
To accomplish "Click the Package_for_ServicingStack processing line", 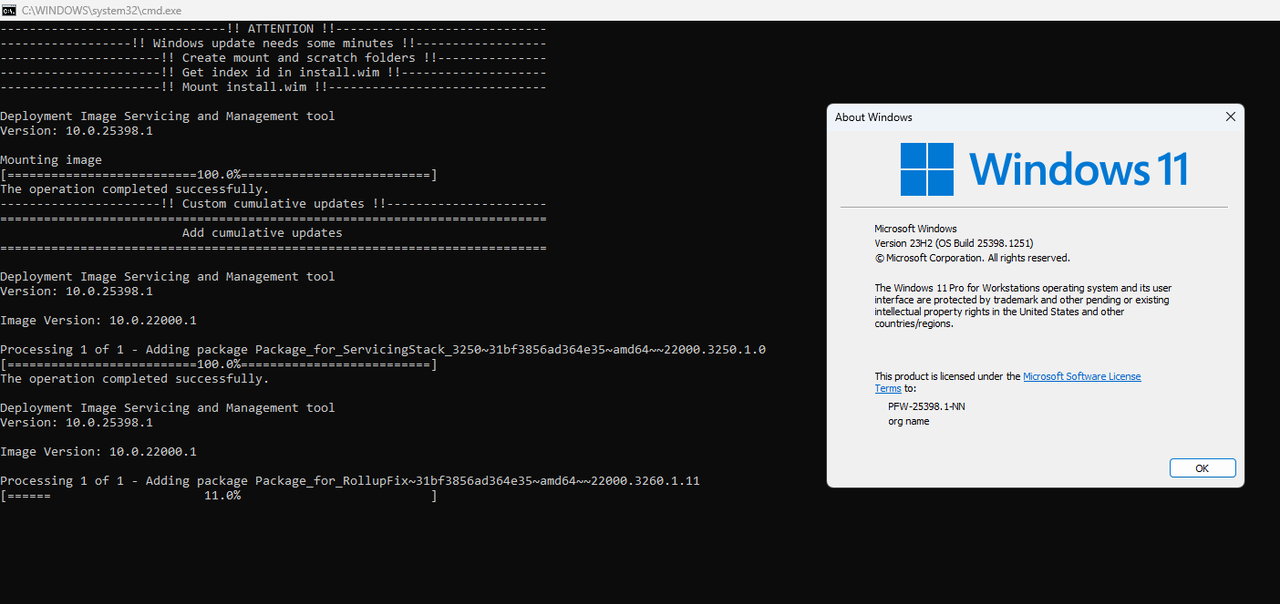I will point(383,350).
